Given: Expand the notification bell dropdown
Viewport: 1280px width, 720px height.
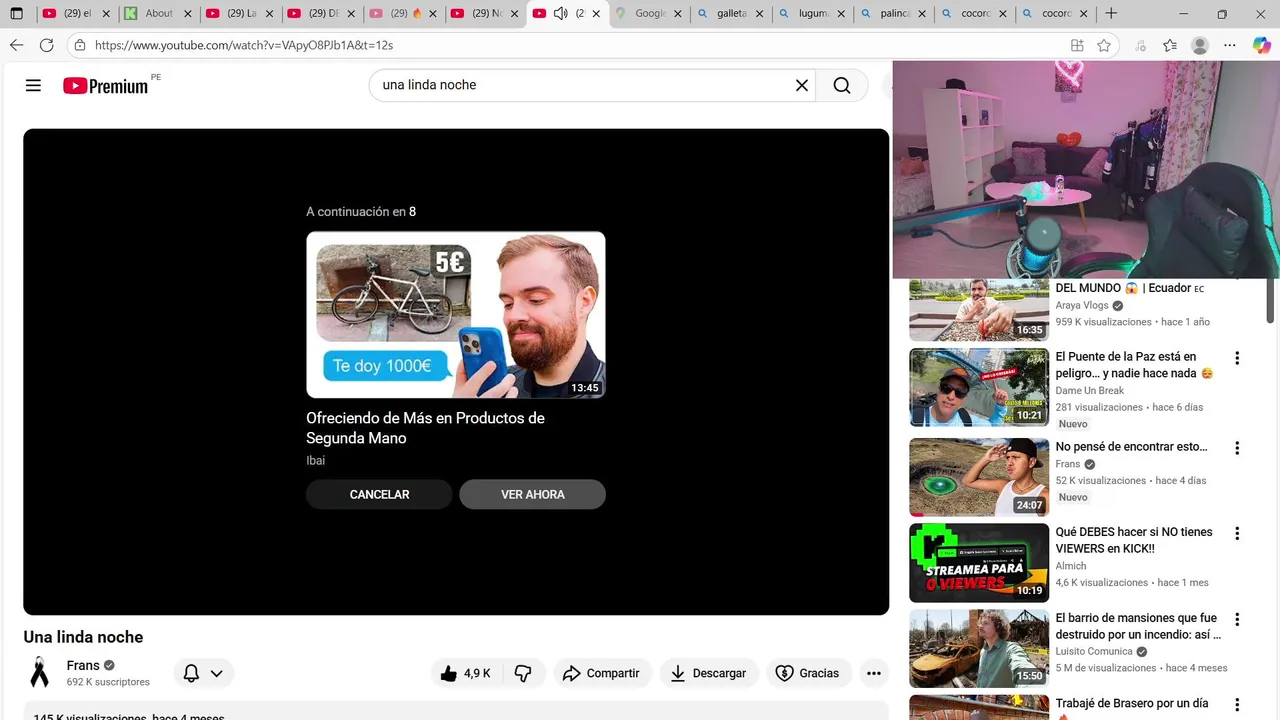Looking at the screenshot, I should (203, 673).
